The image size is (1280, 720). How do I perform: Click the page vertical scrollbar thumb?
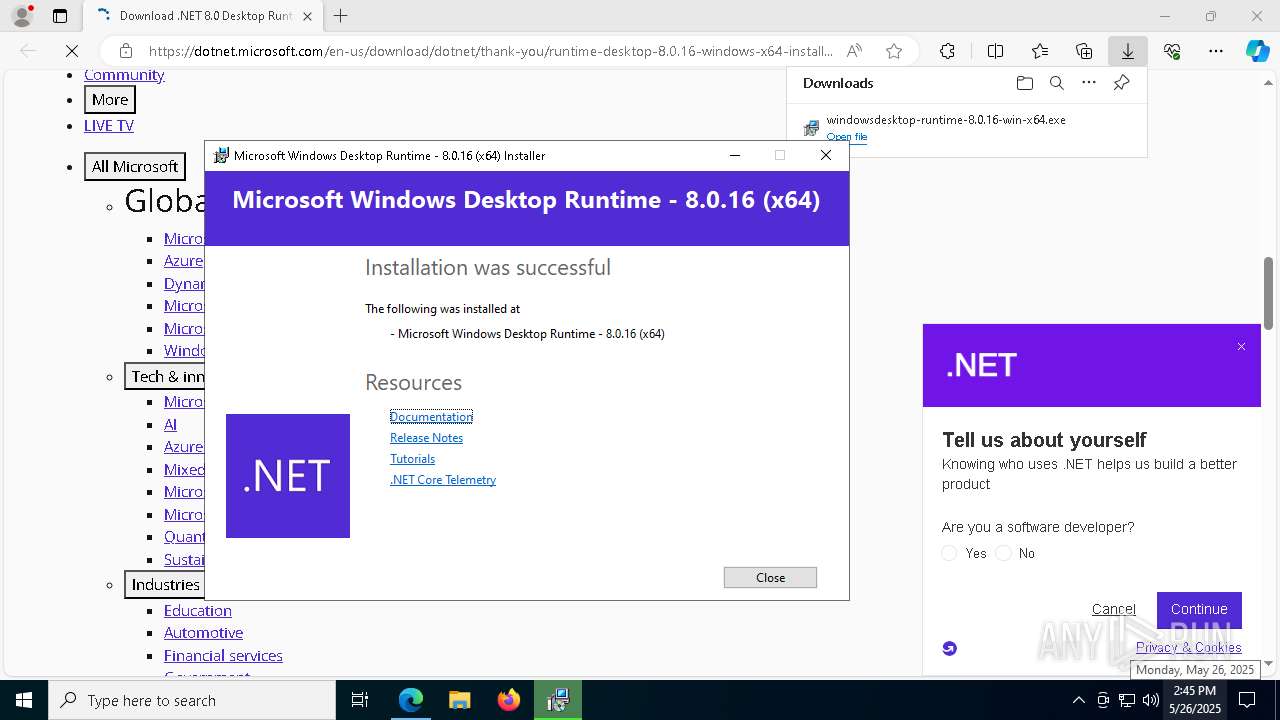[x=1268, y=293]
